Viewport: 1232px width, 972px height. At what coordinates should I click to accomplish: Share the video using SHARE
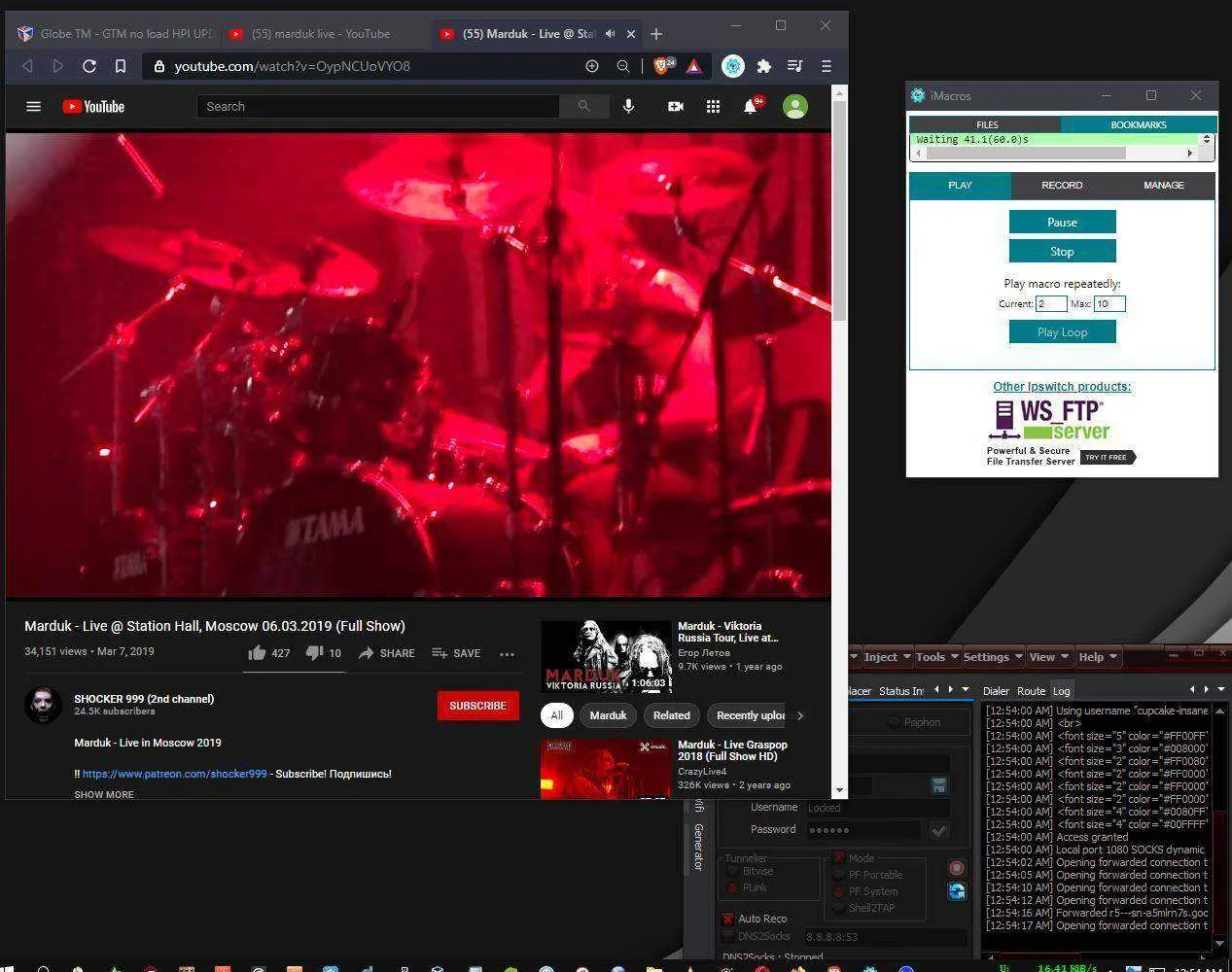tap(386, 653)
